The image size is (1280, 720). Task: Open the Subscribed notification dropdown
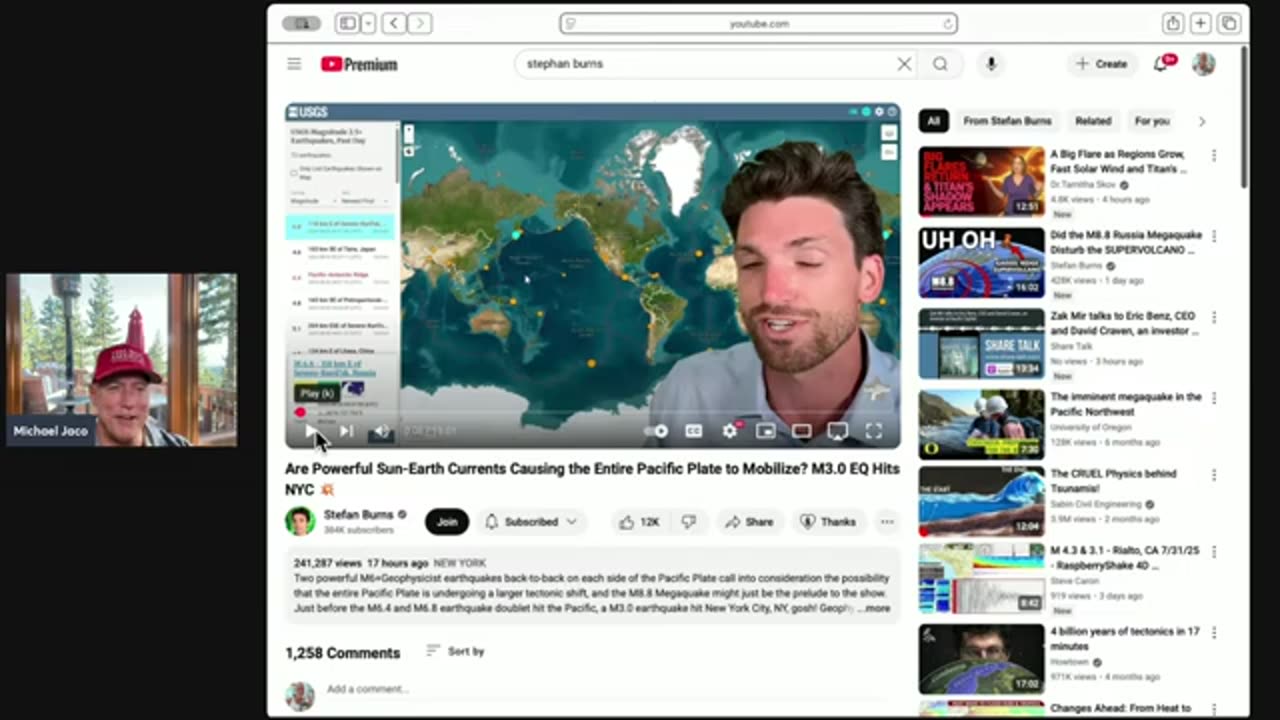(x=532, y=522)
